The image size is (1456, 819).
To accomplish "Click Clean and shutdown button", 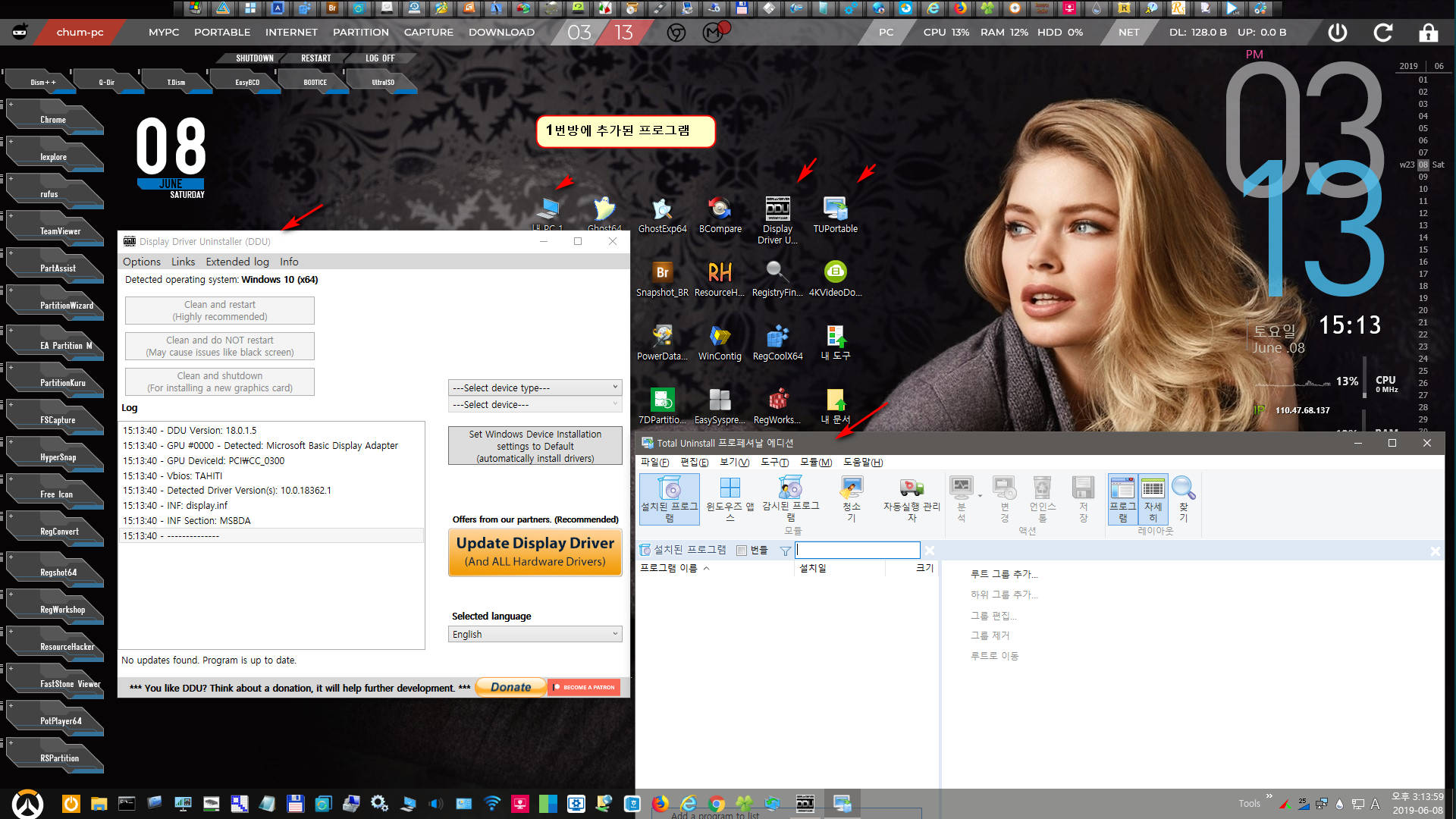I will [x=220, y=382].
